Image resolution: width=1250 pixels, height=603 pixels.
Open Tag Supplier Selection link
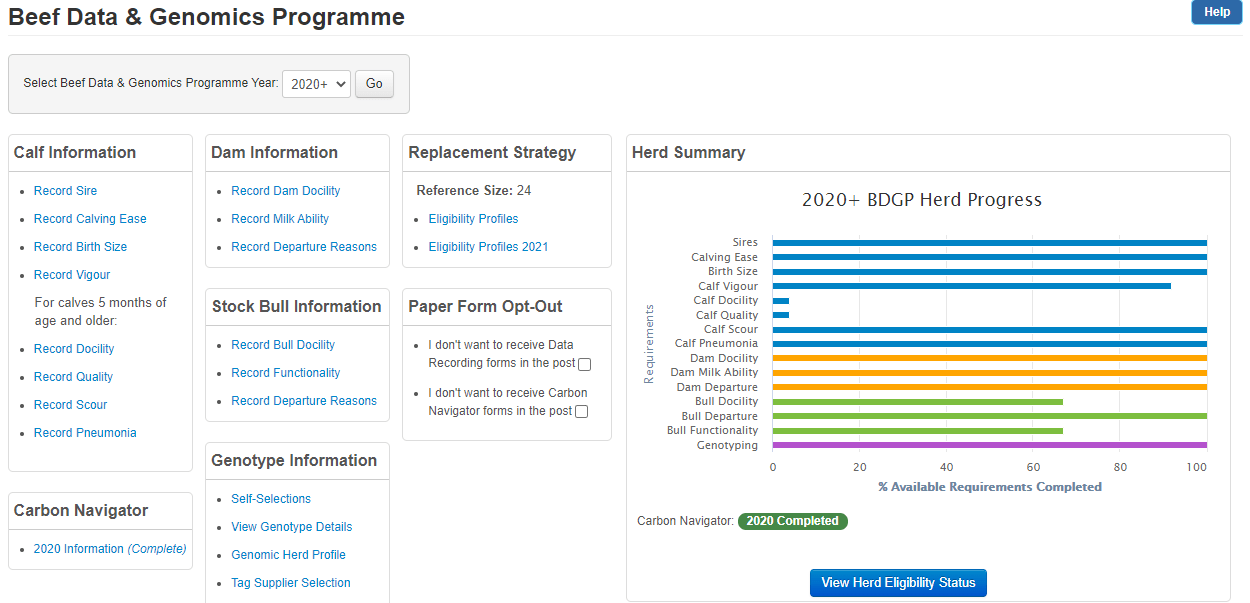click(290, 583)
